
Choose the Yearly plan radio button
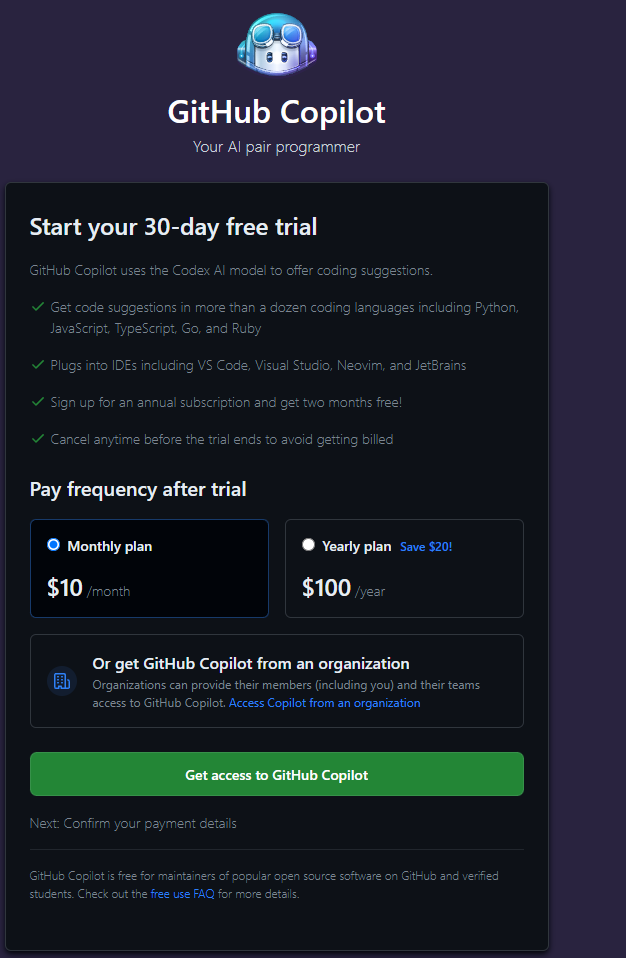pos(308,545)
